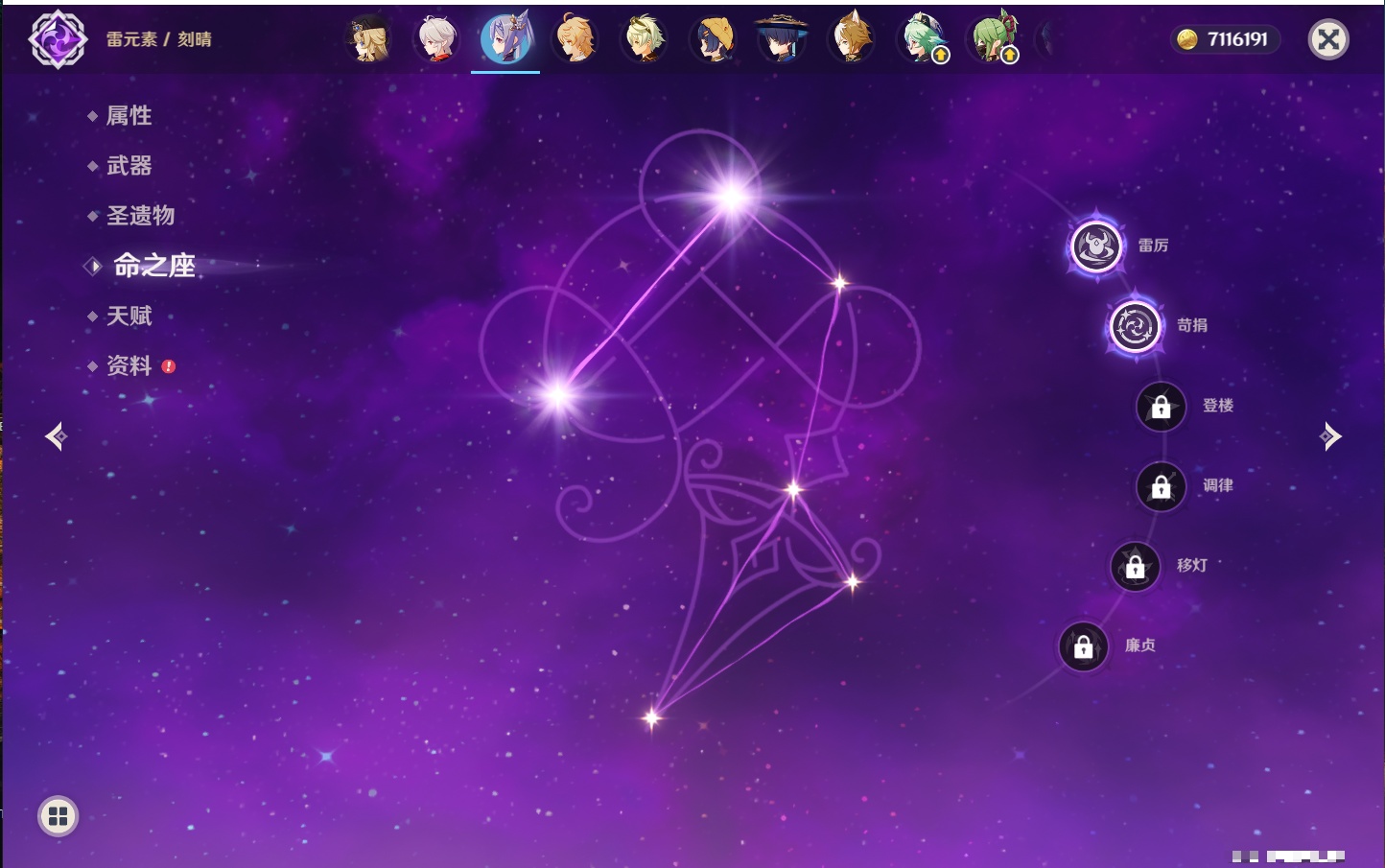Select the purple-haired Keqing avatar
Viewport: 1385px width, 868px height.
[x=506, y=39]
